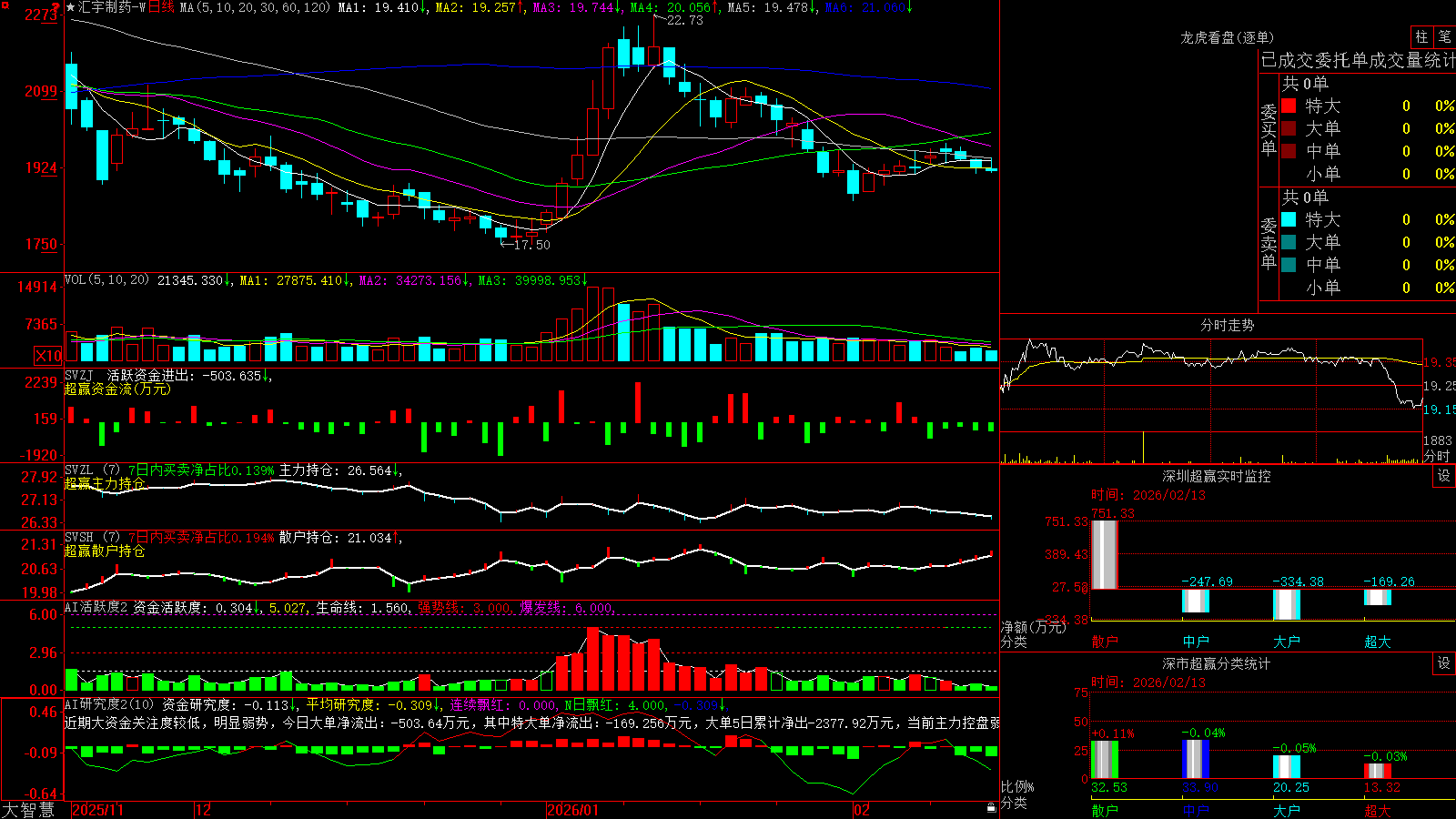Click the cyan 大户 bar in 深市超赢分类统计
Screen dimensions: 1456x819
pos(1287,767)
